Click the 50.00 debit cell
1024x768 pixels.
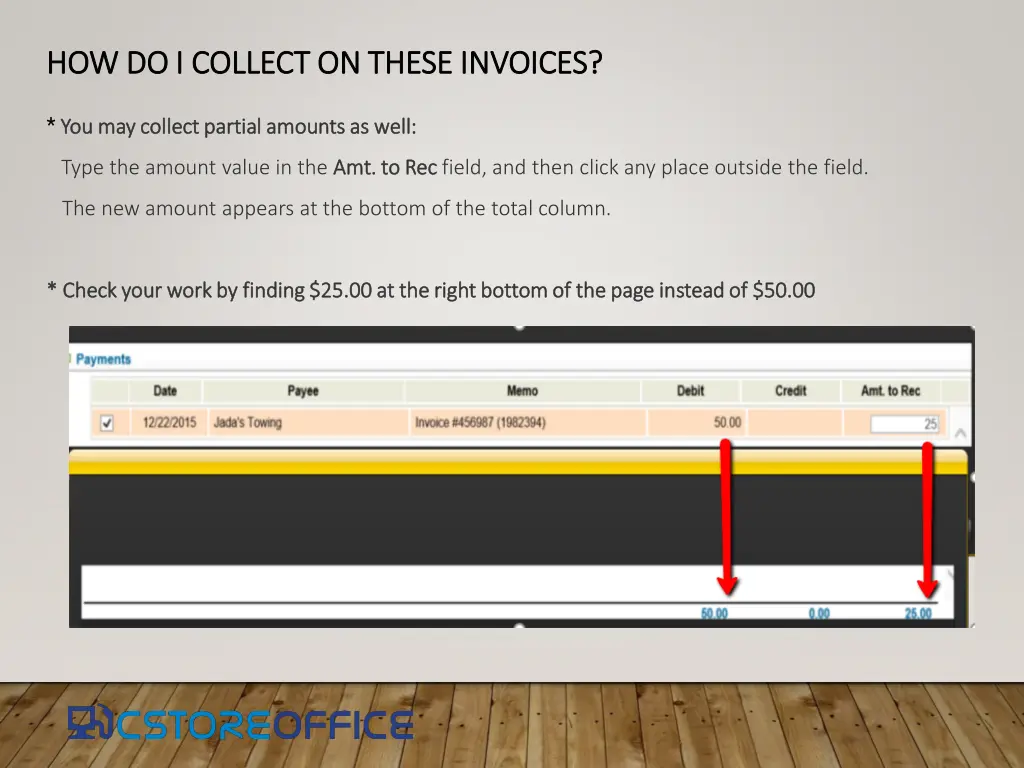(x=696, y=423)
